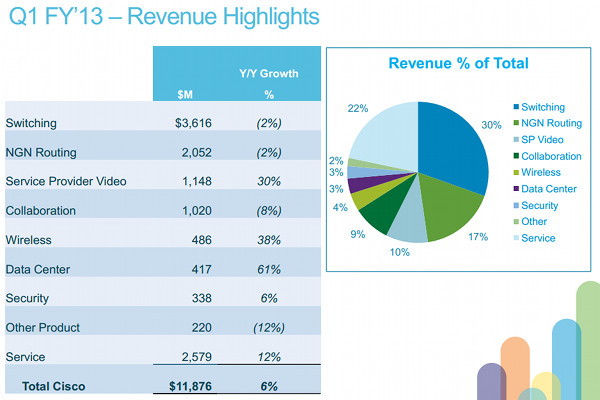Click the '17%' pie chart label
The image size is (600, 400).
point(478,237)
